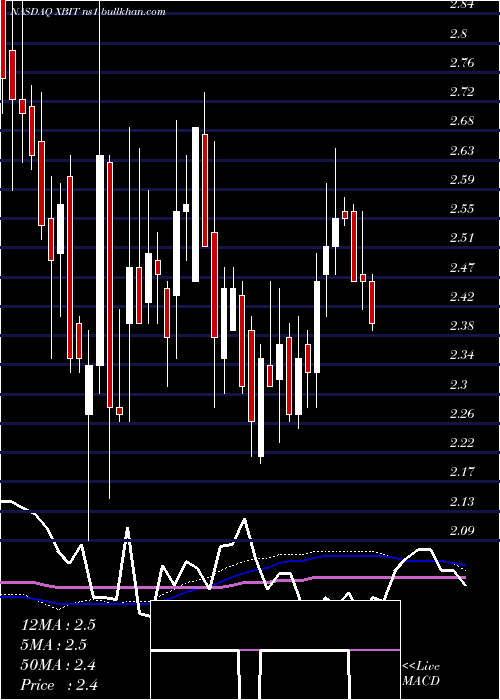Click the 2.26 price axis label
500x700 pixels.
[x=462, y=414]
